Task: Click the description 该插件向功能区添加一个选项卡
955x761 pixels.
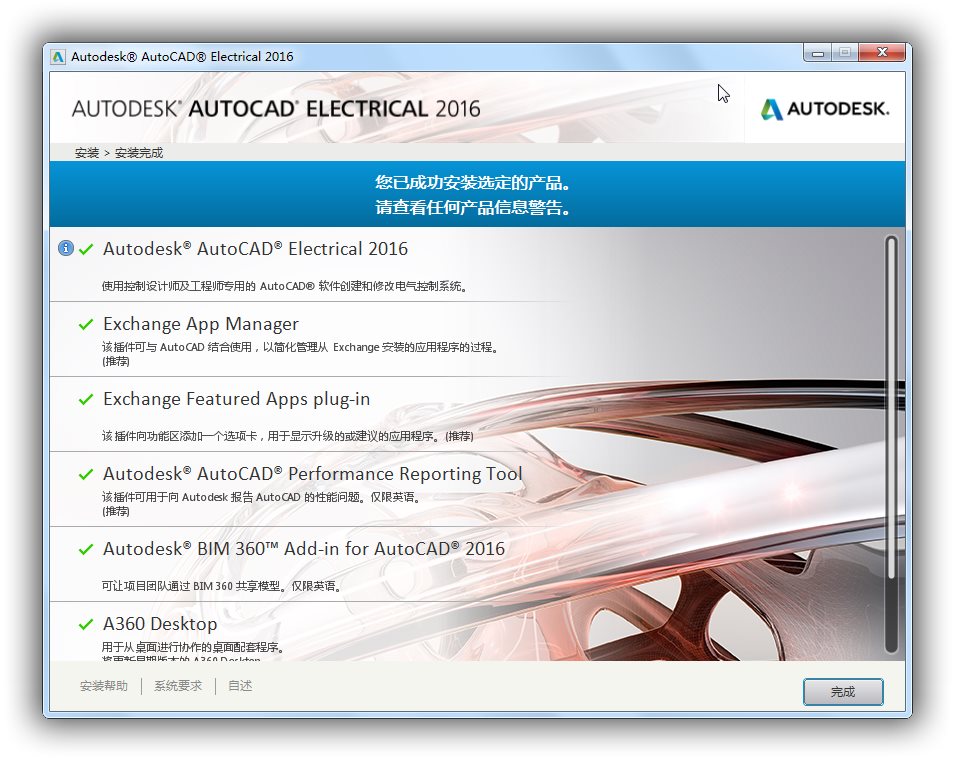Action: [287, 436]
